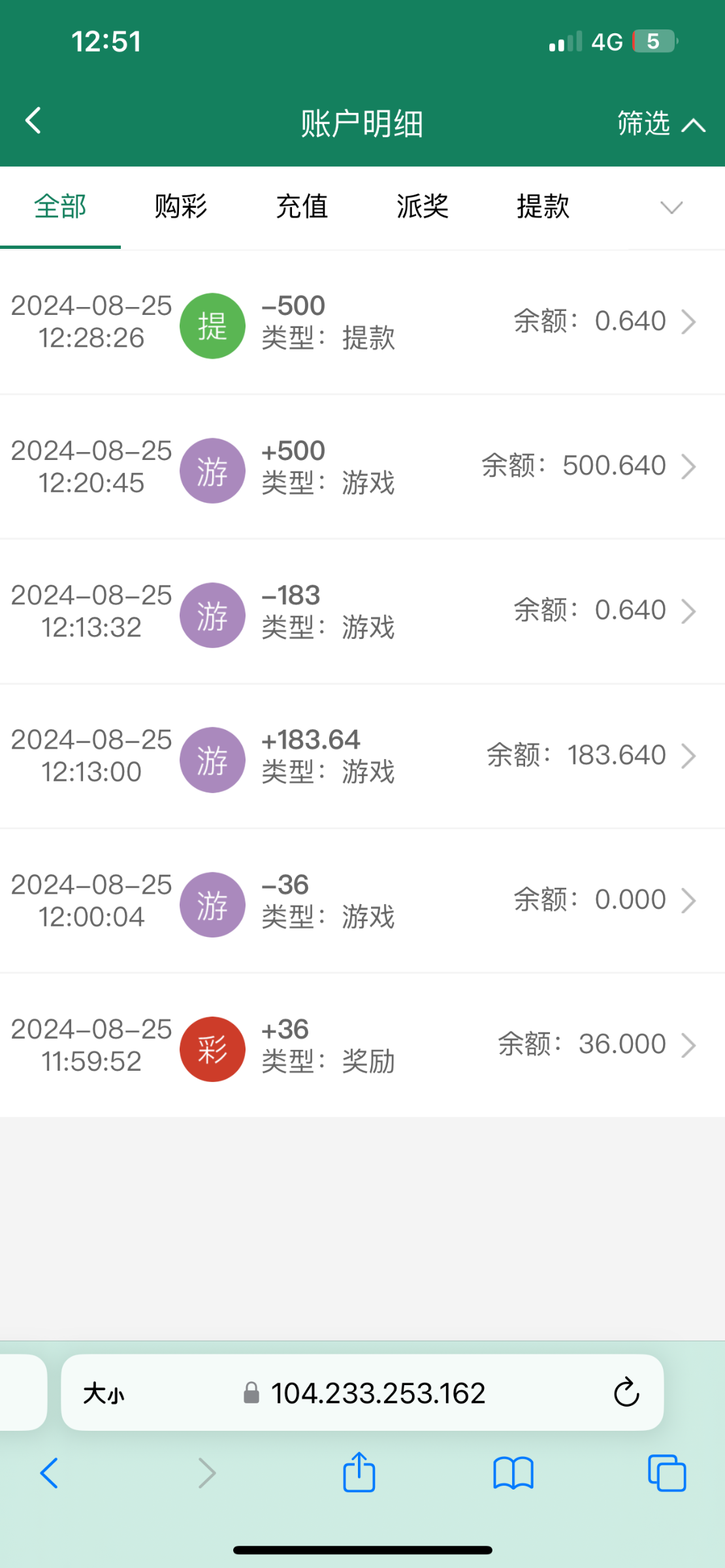725x1568 pixels.
Task: Switch to the 购彩 tab
Action: 181,206
